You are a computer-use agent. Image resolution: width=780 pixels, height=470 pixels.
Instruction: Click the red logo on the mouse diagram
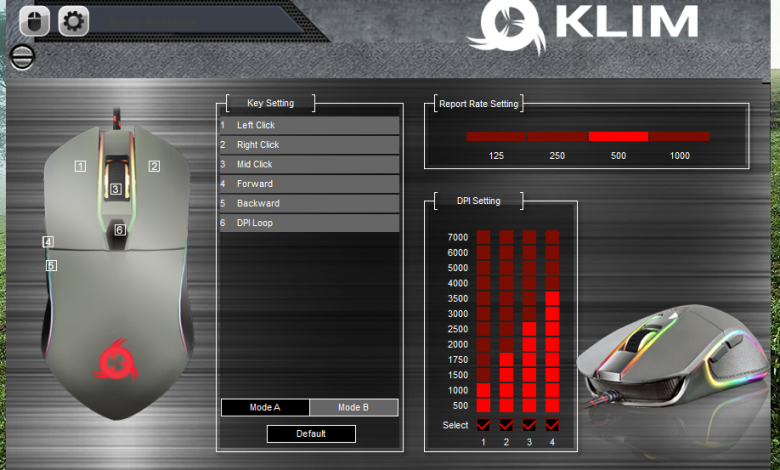[115, 361]
